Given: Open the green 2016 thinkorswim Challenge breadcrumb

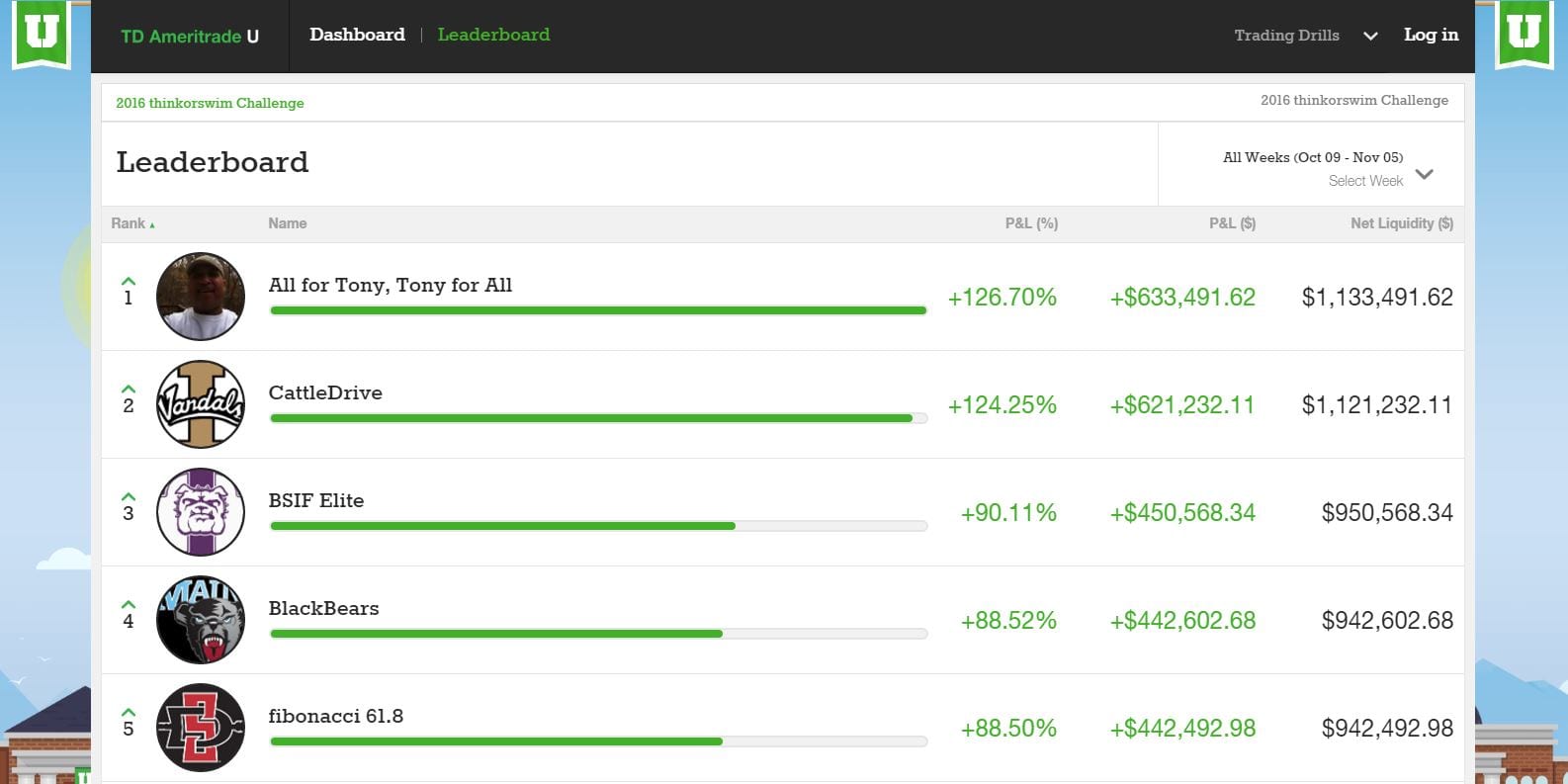Looking at the screenshot, I should 210,103.
